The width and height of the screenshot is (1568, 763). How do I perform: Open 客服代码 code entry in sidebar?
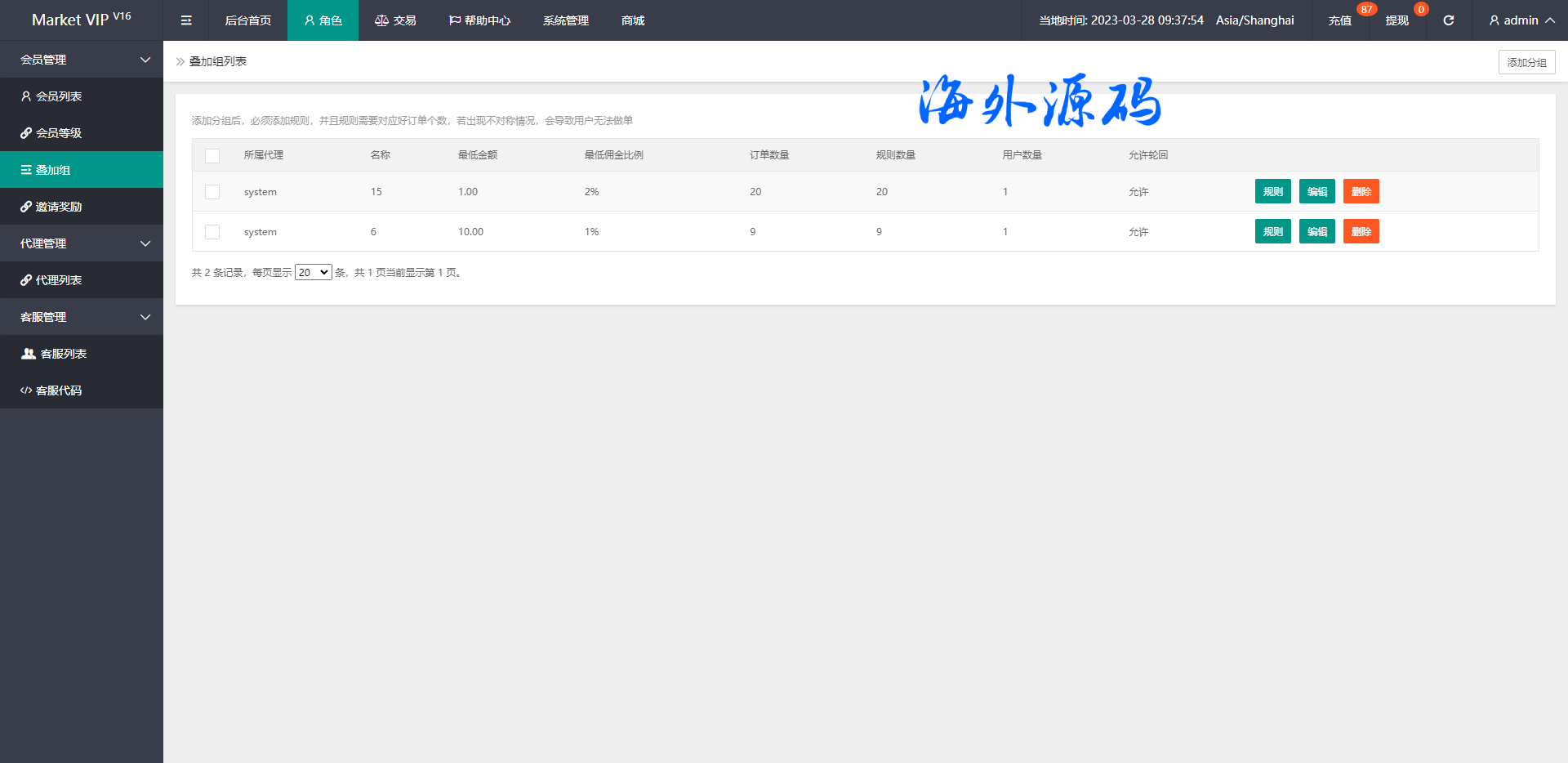coord(58,390)
